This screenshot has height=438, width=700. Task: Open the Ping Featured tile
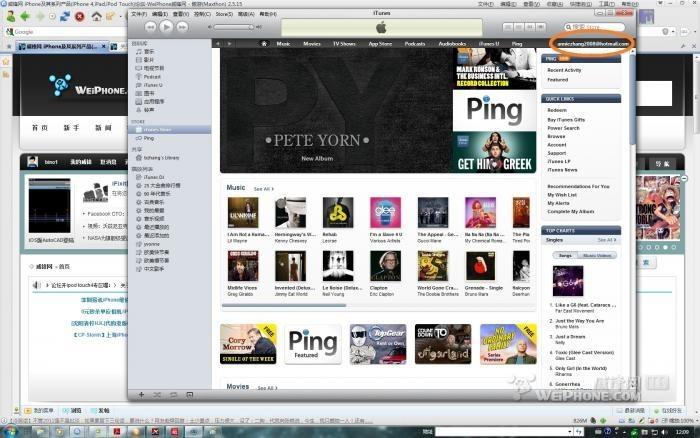313,344
